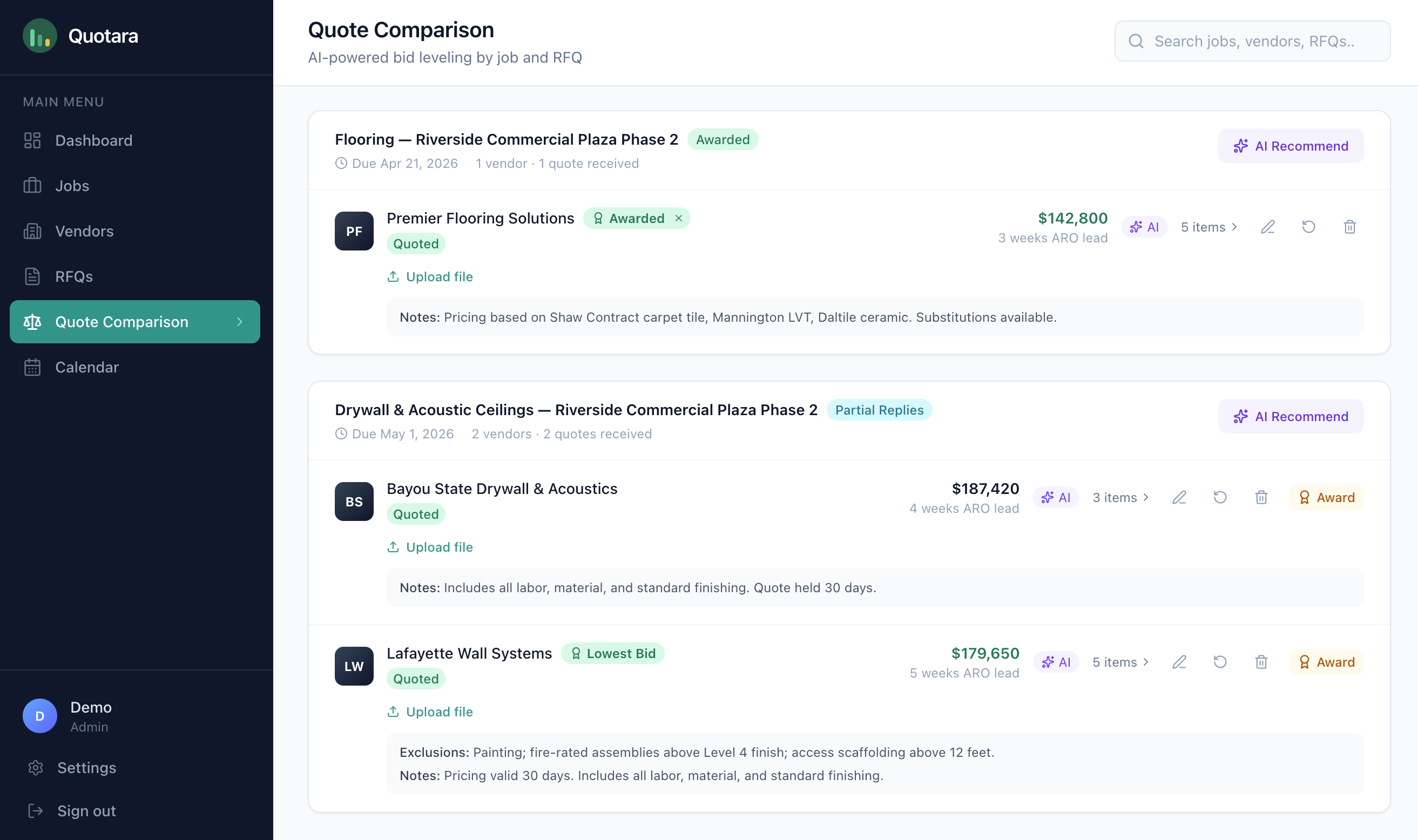
Task: Click the Quotara logo icon
Action: coord(39,36)
